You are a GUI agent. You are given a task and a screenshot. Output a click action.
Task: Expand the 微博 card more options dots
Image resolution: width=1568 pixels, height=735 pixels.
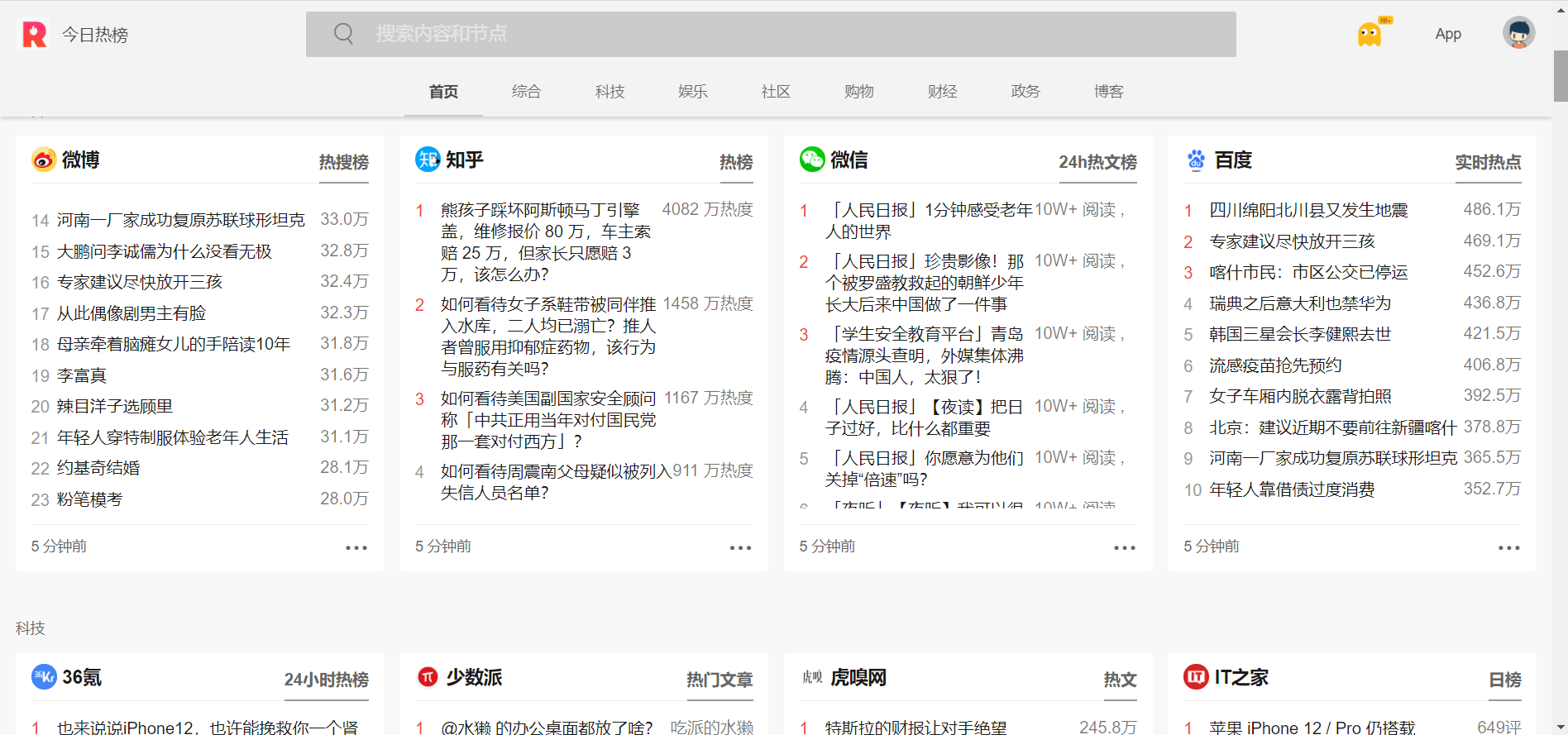[356, 547]
